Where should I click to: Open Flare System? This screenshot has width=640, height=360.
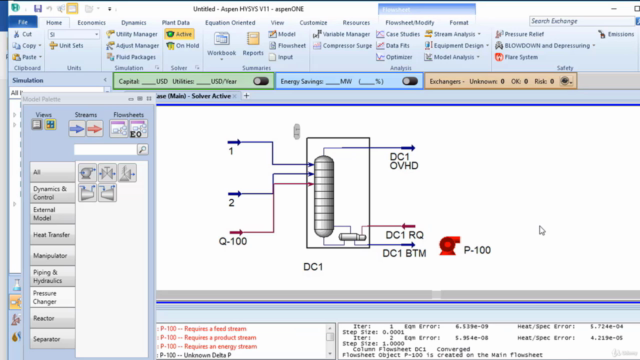[x=516, y=57]
